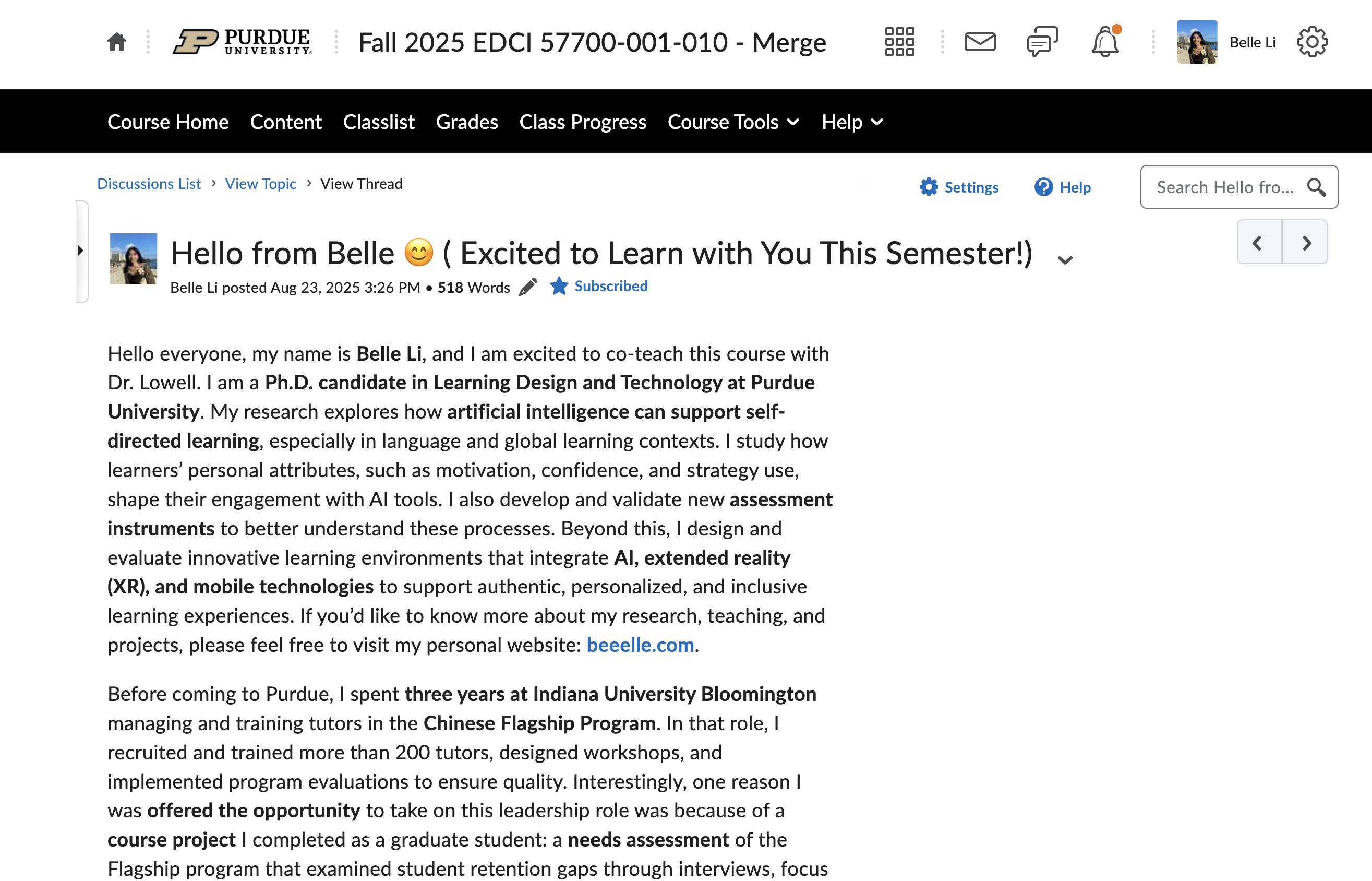Edit the post using the pencil icon
Image resolution: width=1372 pixels, height=881 pixels.
(x=527, y=287)
